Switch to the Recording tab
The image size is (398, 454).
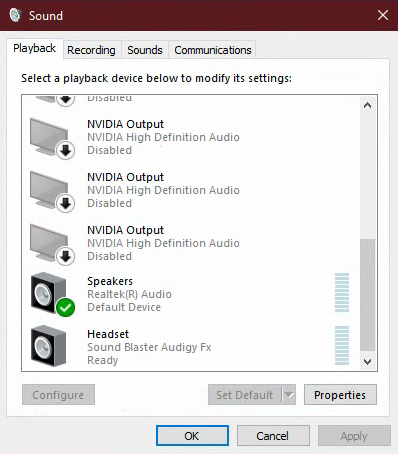(x=91, y=50)
